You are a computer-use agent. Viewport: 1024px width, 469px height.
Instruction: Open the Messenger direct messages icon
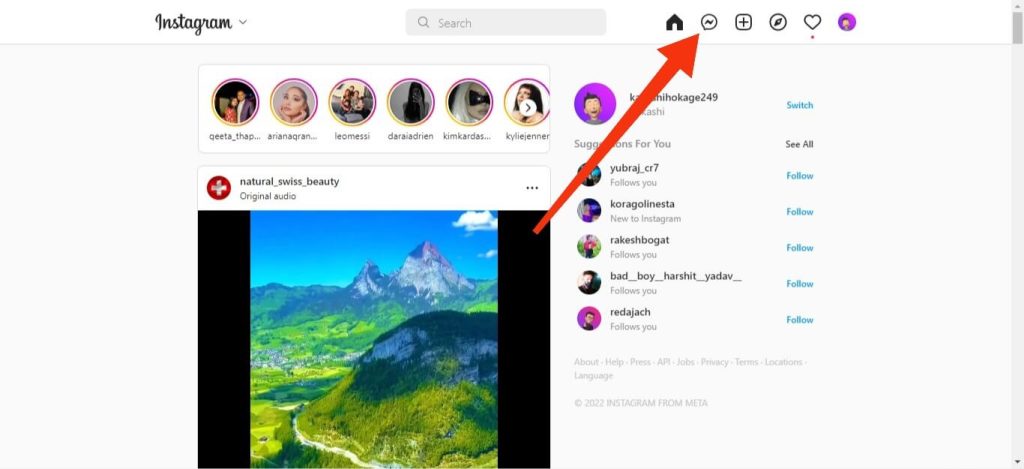pos(709,23)
